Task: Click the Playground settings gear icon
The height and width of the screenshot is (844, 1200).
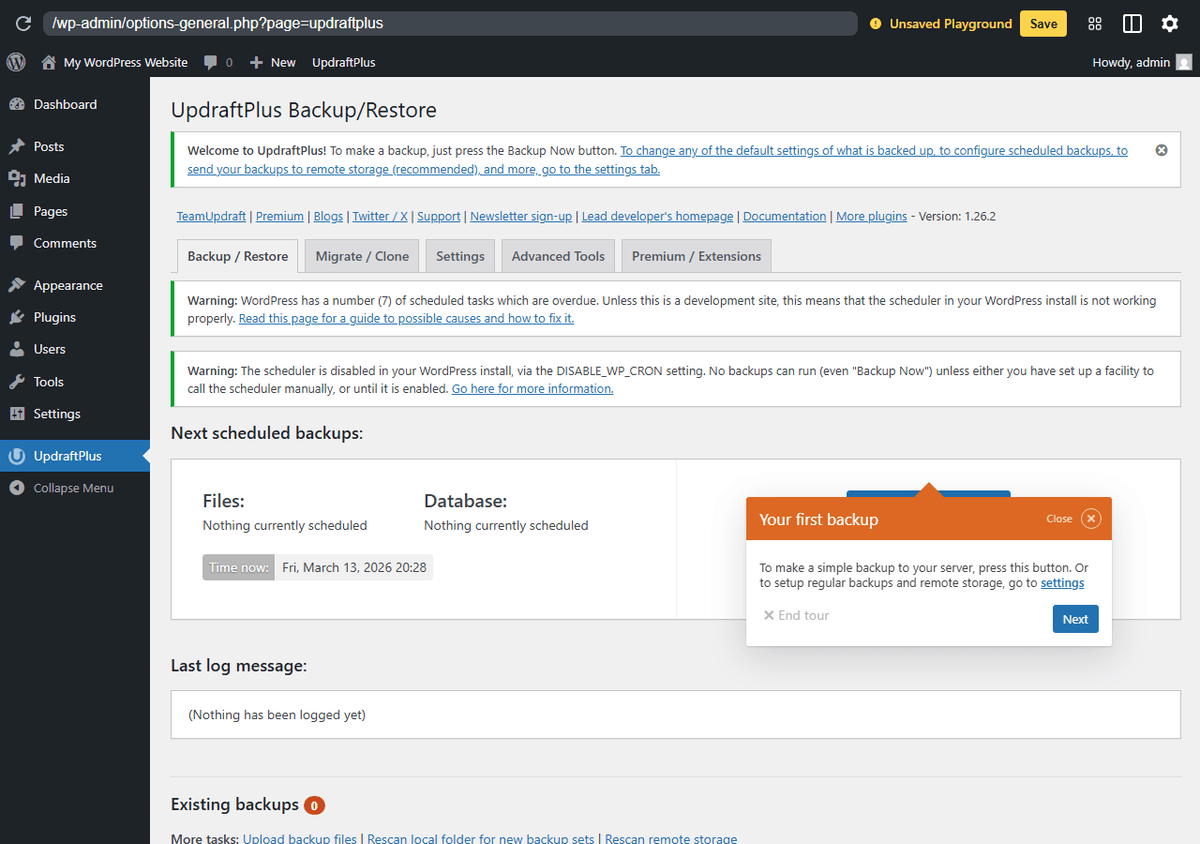Action: [x=1170, y=23]
